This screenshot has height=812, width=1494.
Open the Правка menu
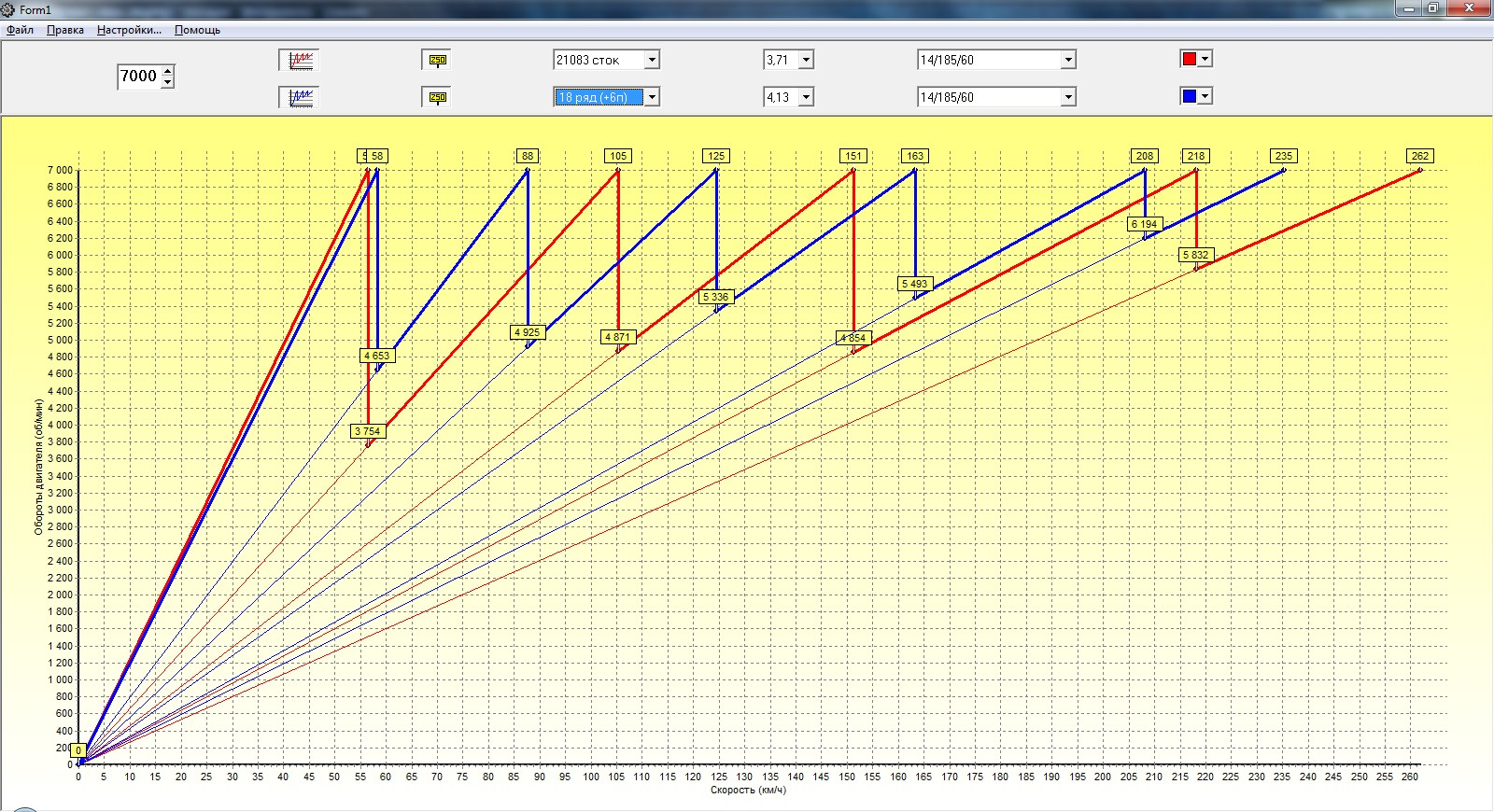pyautogui.click(x=65, y=30)
